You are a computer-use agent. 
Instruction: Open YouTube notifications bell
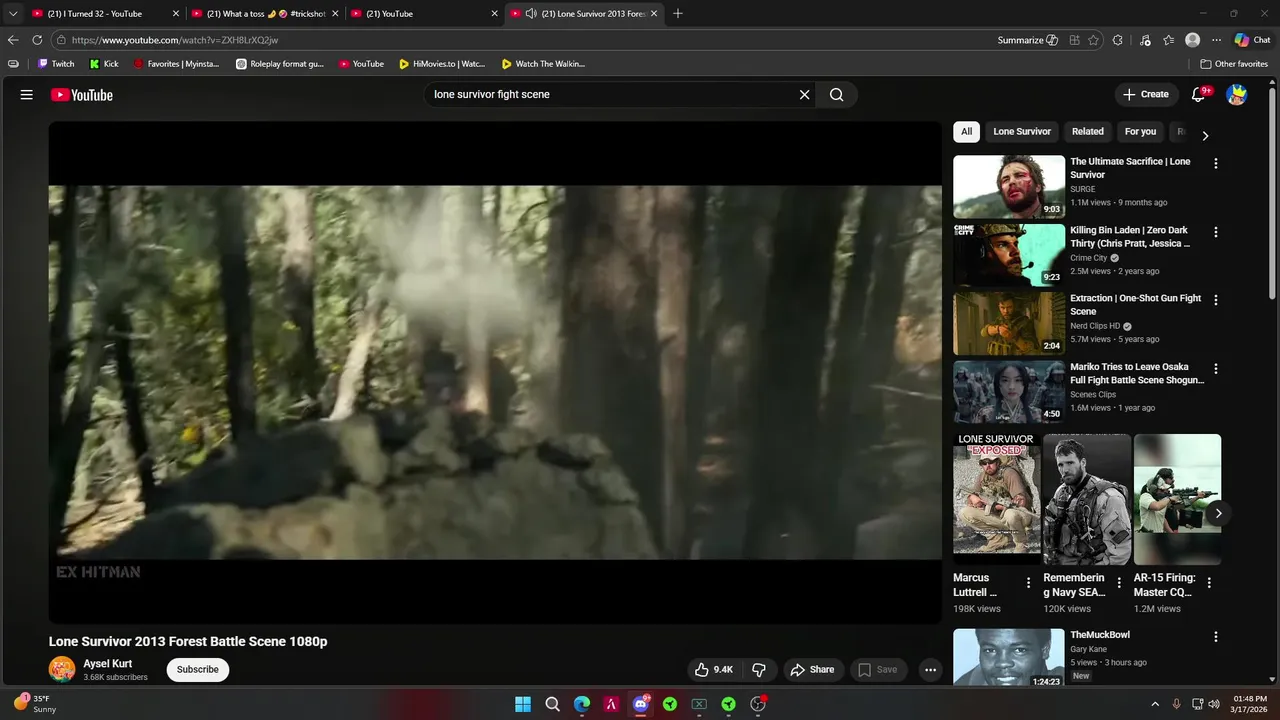(x=1199, y=94)
